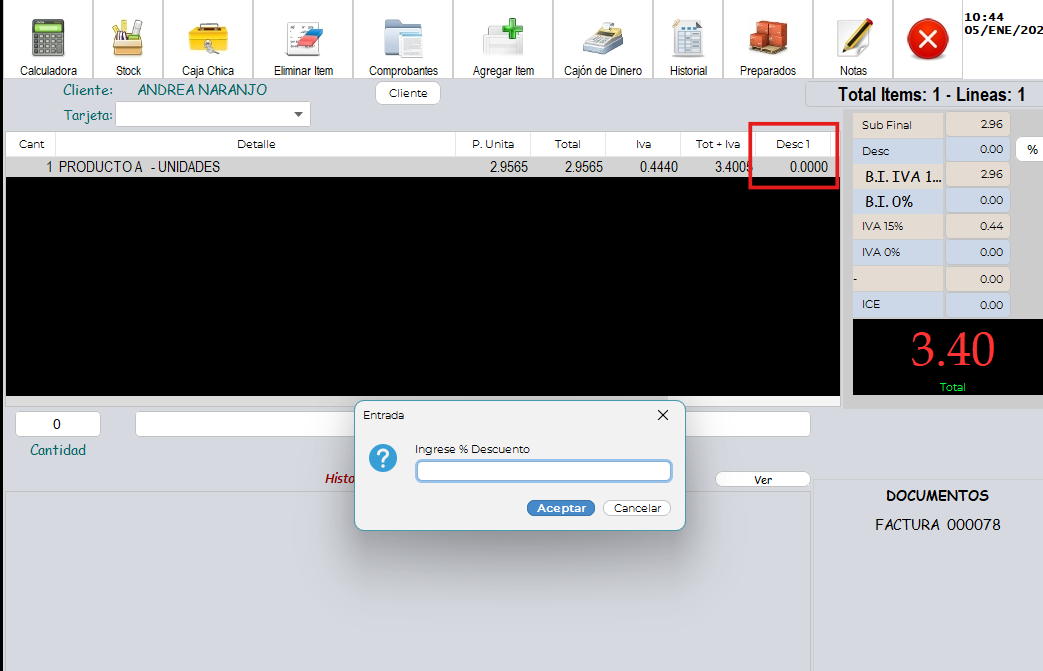Close the Entrada dialog
1043x671 pixels.
click(662, 415)
